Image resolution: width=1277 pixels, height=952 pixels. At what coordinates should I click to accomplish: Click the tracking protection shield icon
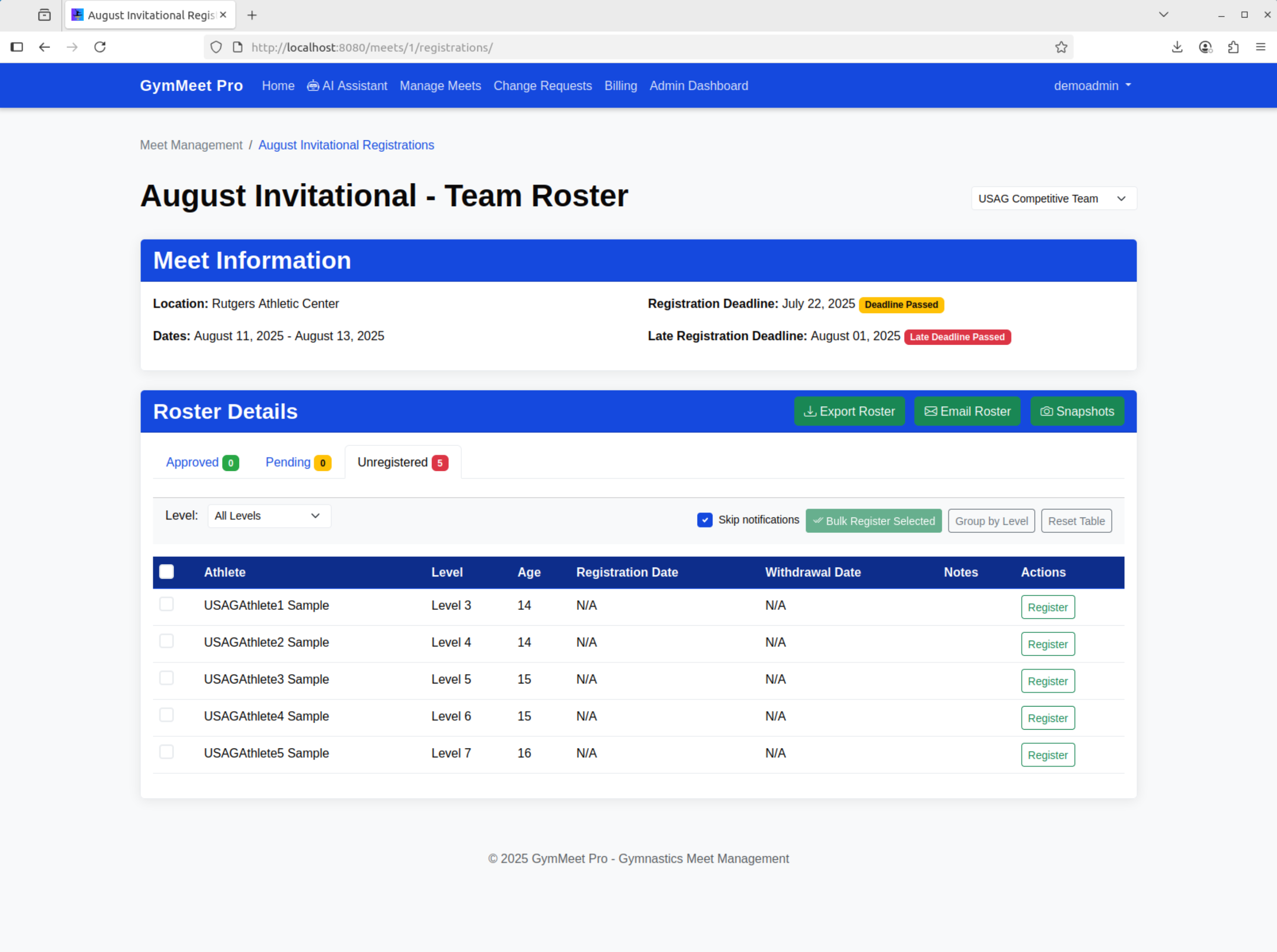[x=216, y=47]
